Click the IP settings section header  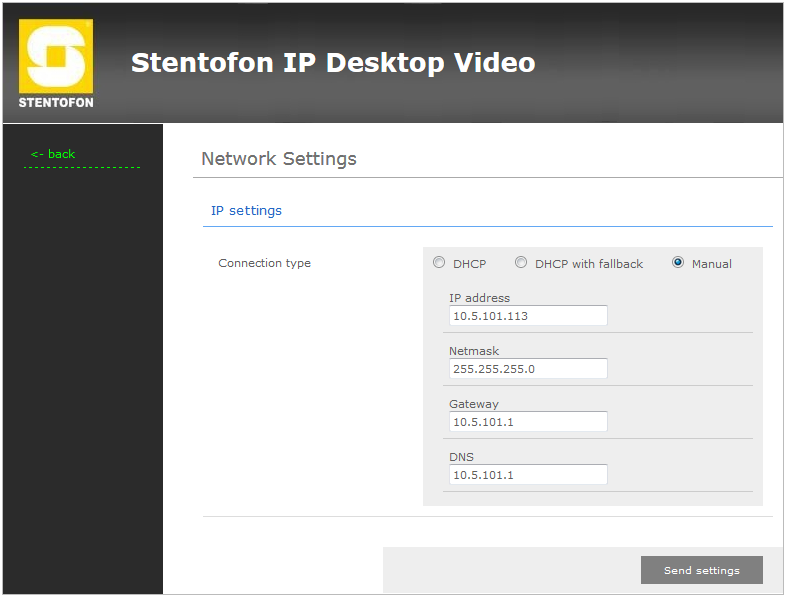(246, 211)
